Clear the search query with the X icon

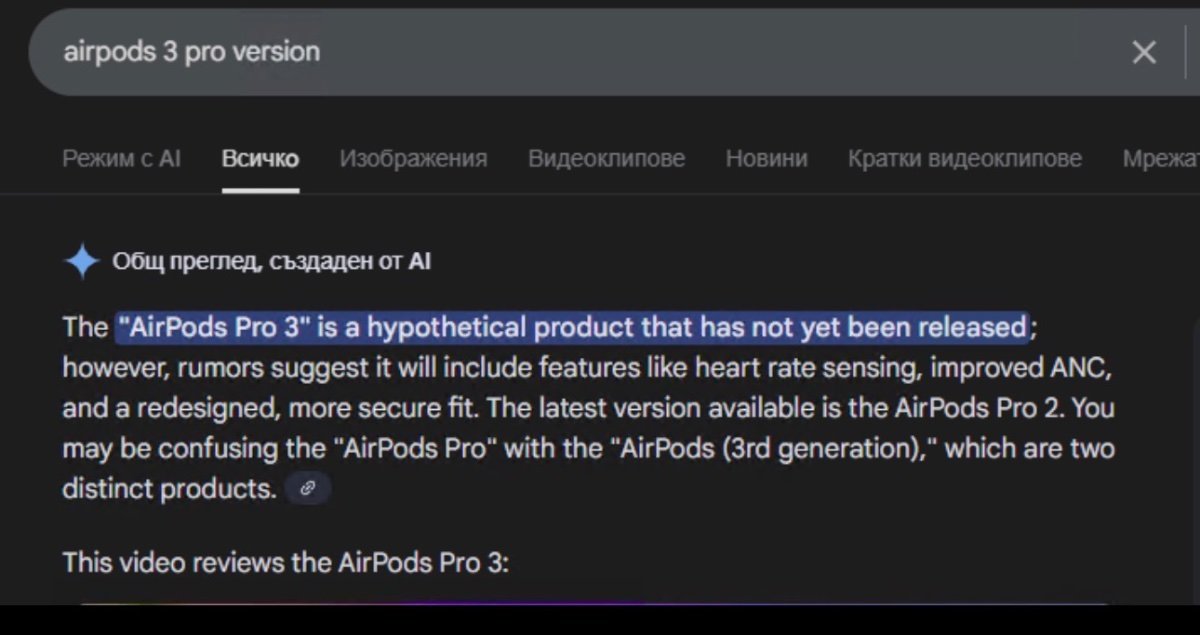(x=1144, y=52)
